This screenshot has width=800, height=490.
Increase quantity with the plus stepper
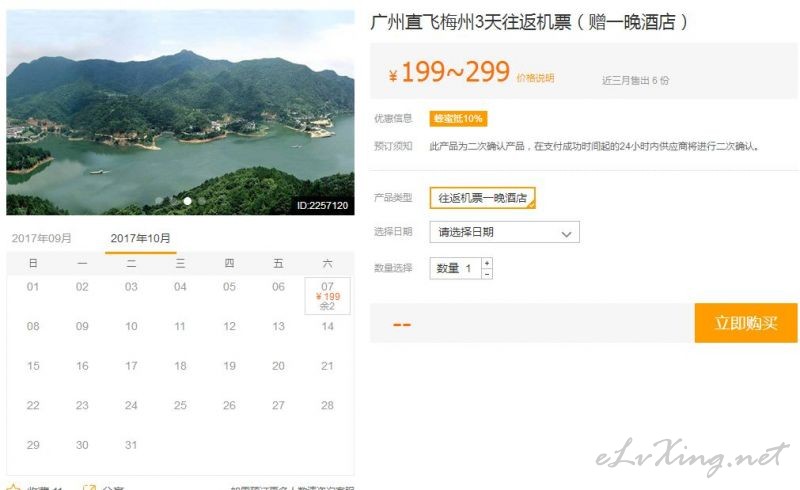(x=487, y=263)
